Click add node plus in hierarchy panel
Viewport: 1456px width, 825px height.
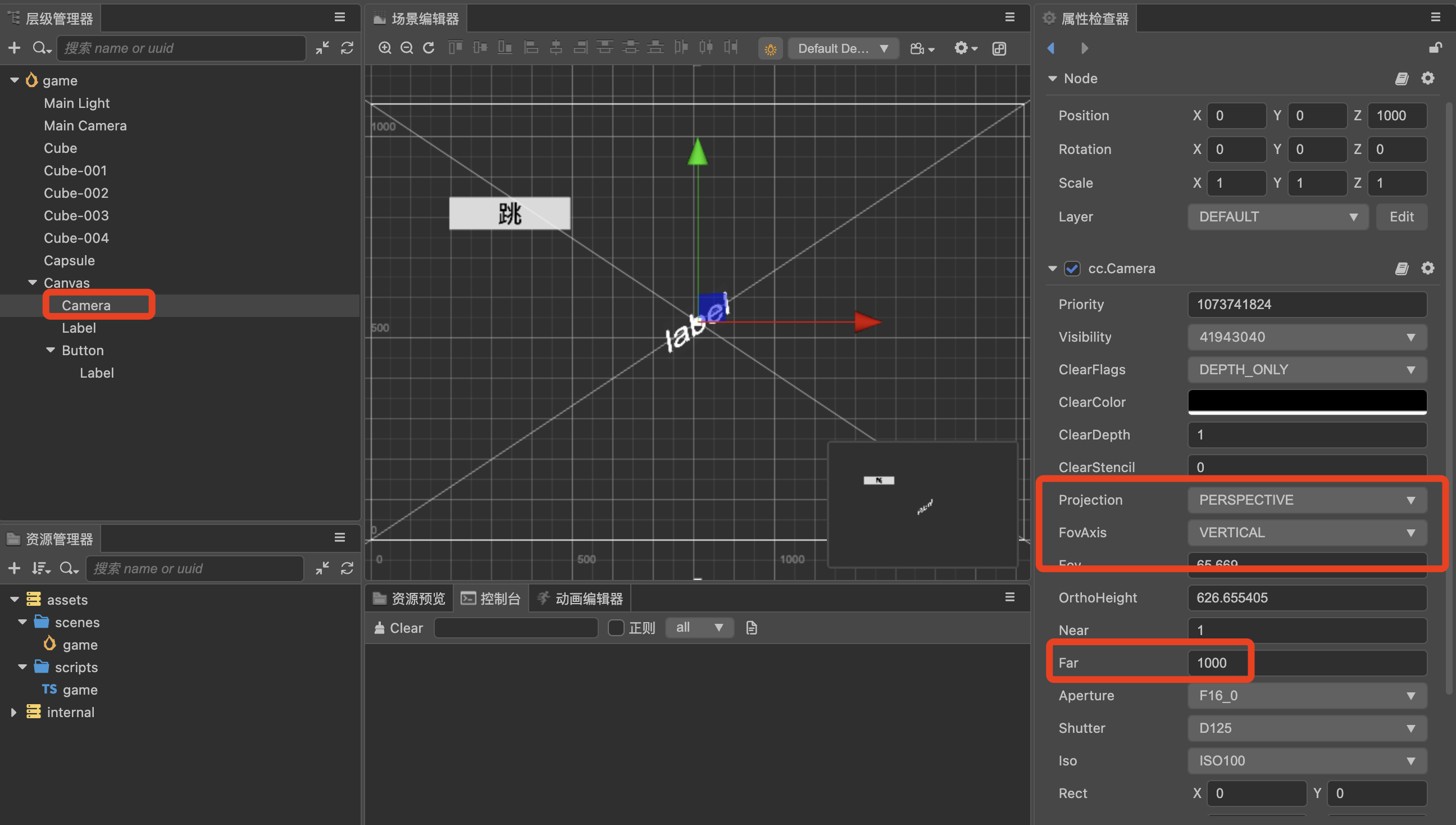14,48
